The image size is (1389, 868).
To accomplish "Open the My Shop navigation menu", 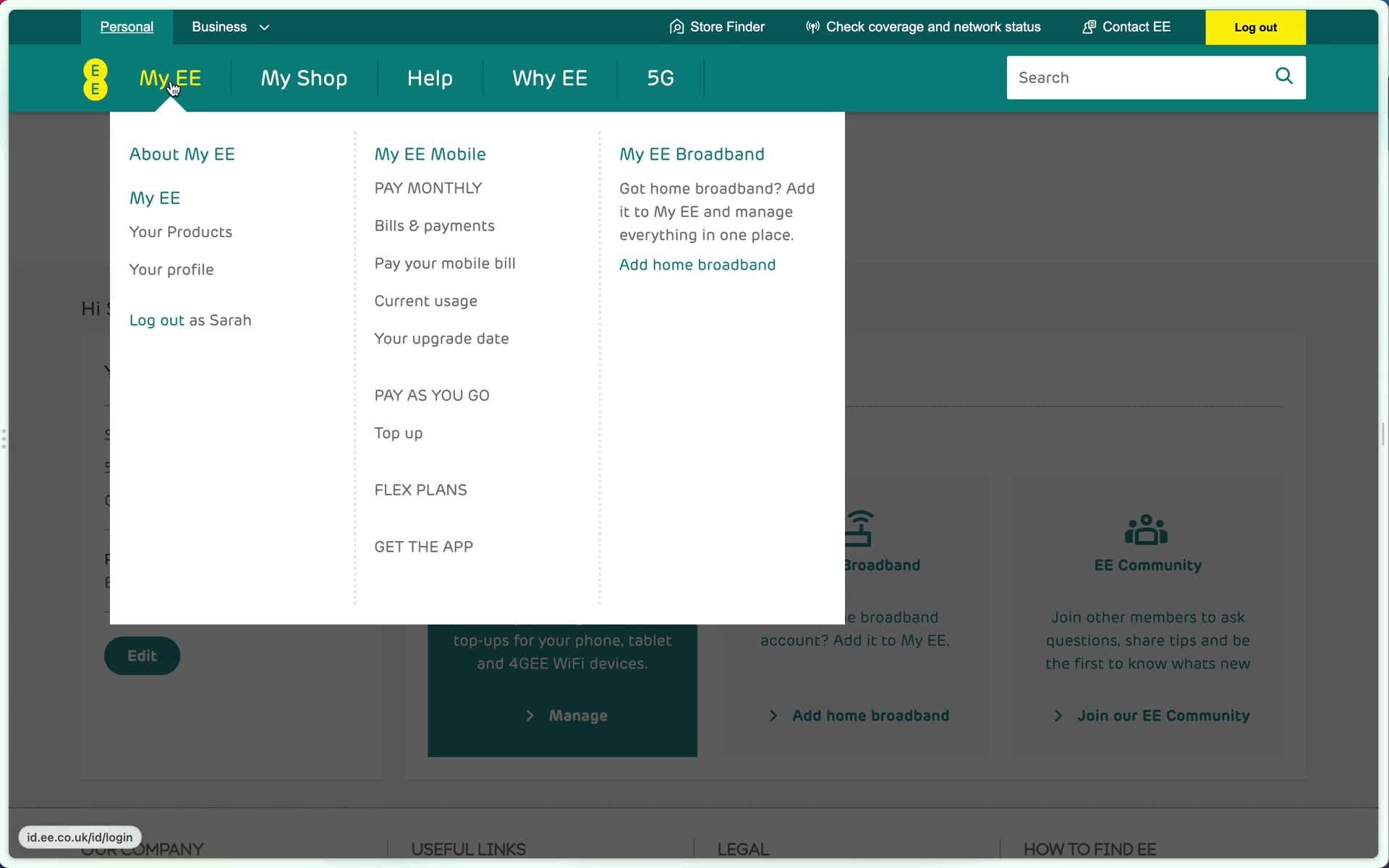I will tap(303, 77).
